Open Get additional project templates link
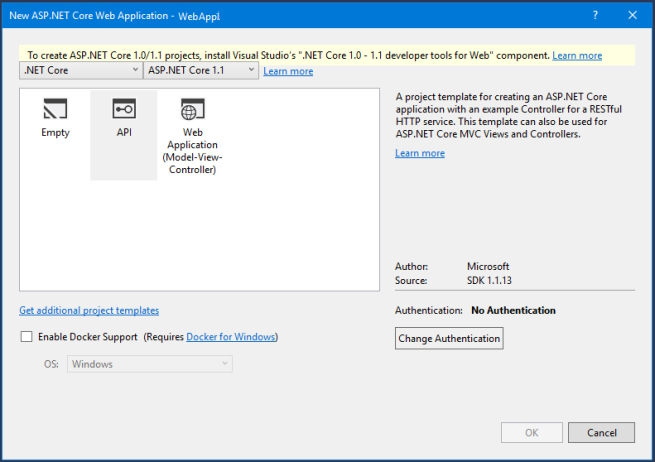The height and width of the screenshot is (462, 655). coord(89,311)
